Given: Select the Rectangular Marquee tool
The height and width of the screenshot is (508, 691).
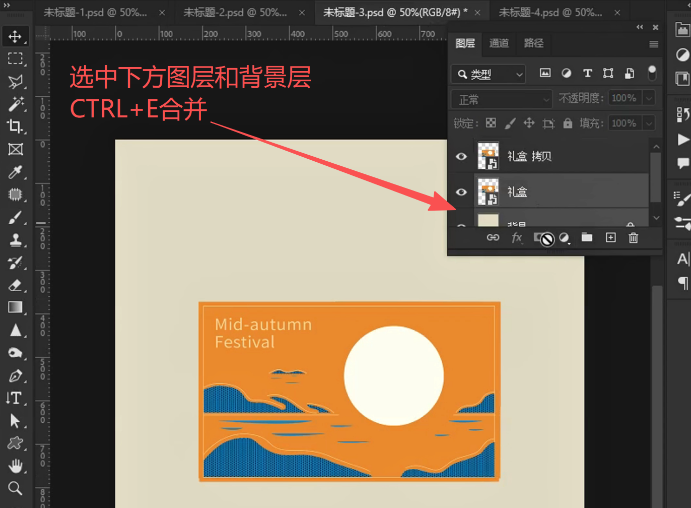Looking at the screenshot, I should click(x=15, y=59).
